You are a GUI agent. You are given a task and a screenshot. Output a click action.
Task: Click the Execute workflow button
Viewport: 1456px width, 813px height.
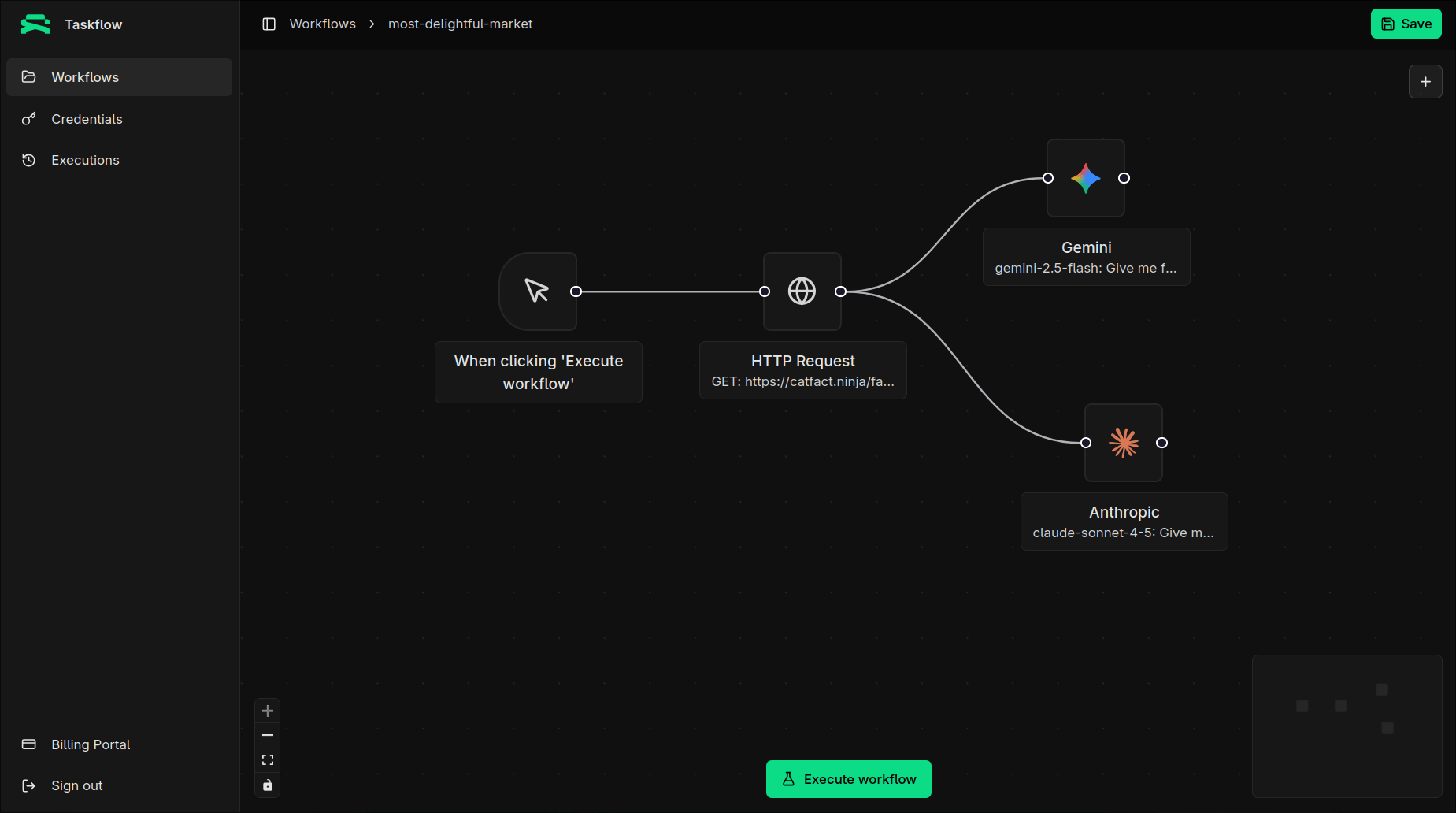pos(848,778)
